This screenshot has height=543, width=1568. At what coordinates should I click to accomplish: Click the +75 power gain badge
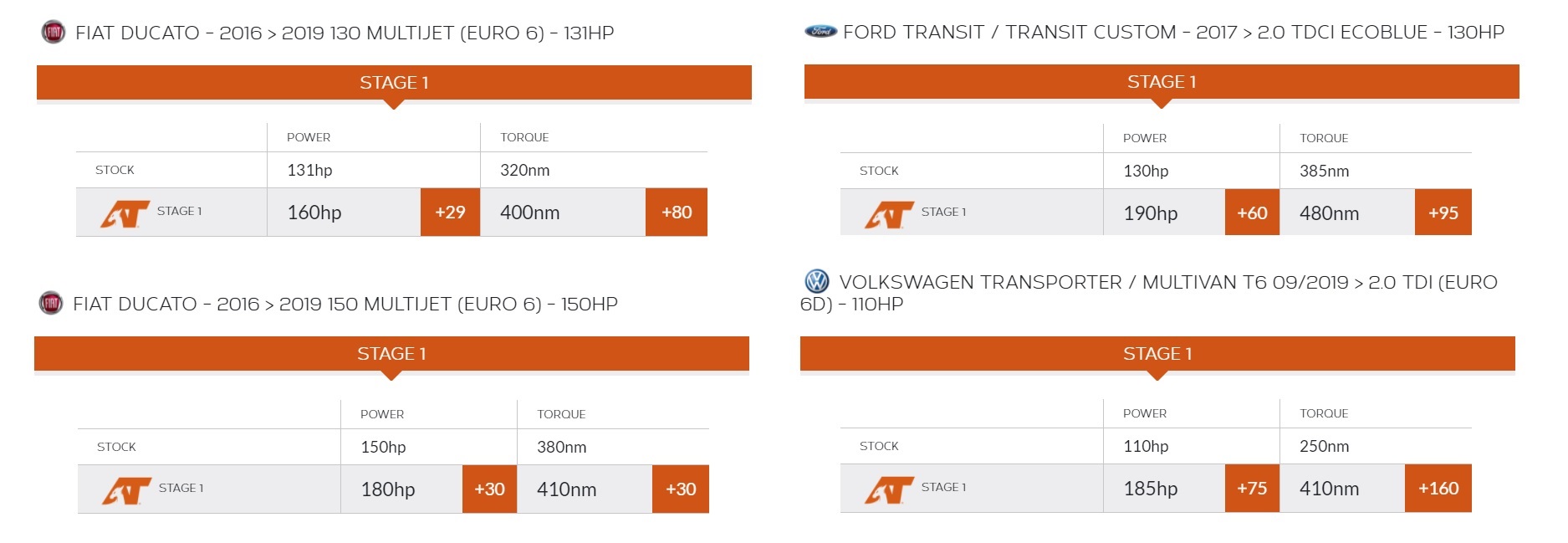[1252, 488]
